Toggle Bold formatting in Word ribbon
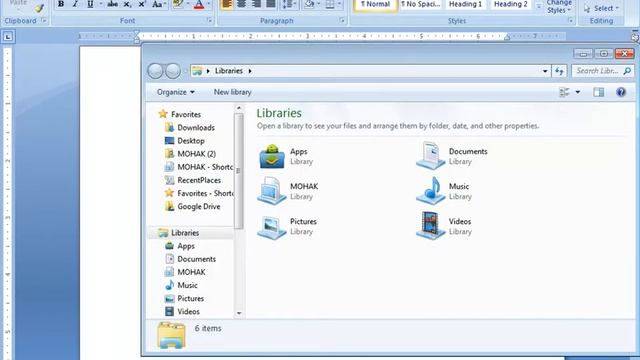640x360 pixels. [61, 4]
